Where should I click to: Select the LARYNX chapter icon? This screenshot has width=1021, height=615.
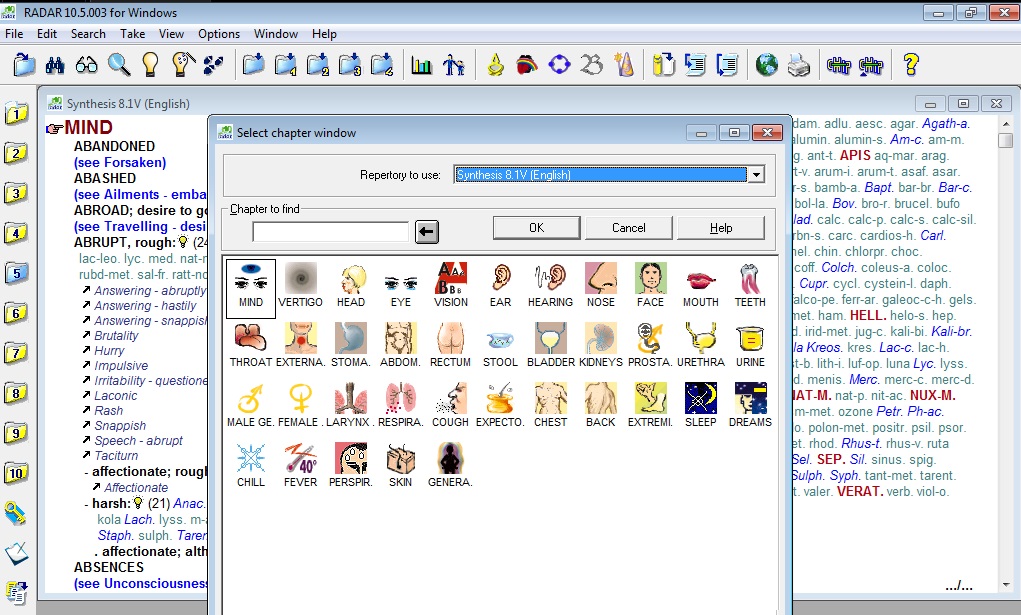pos(350,407)
